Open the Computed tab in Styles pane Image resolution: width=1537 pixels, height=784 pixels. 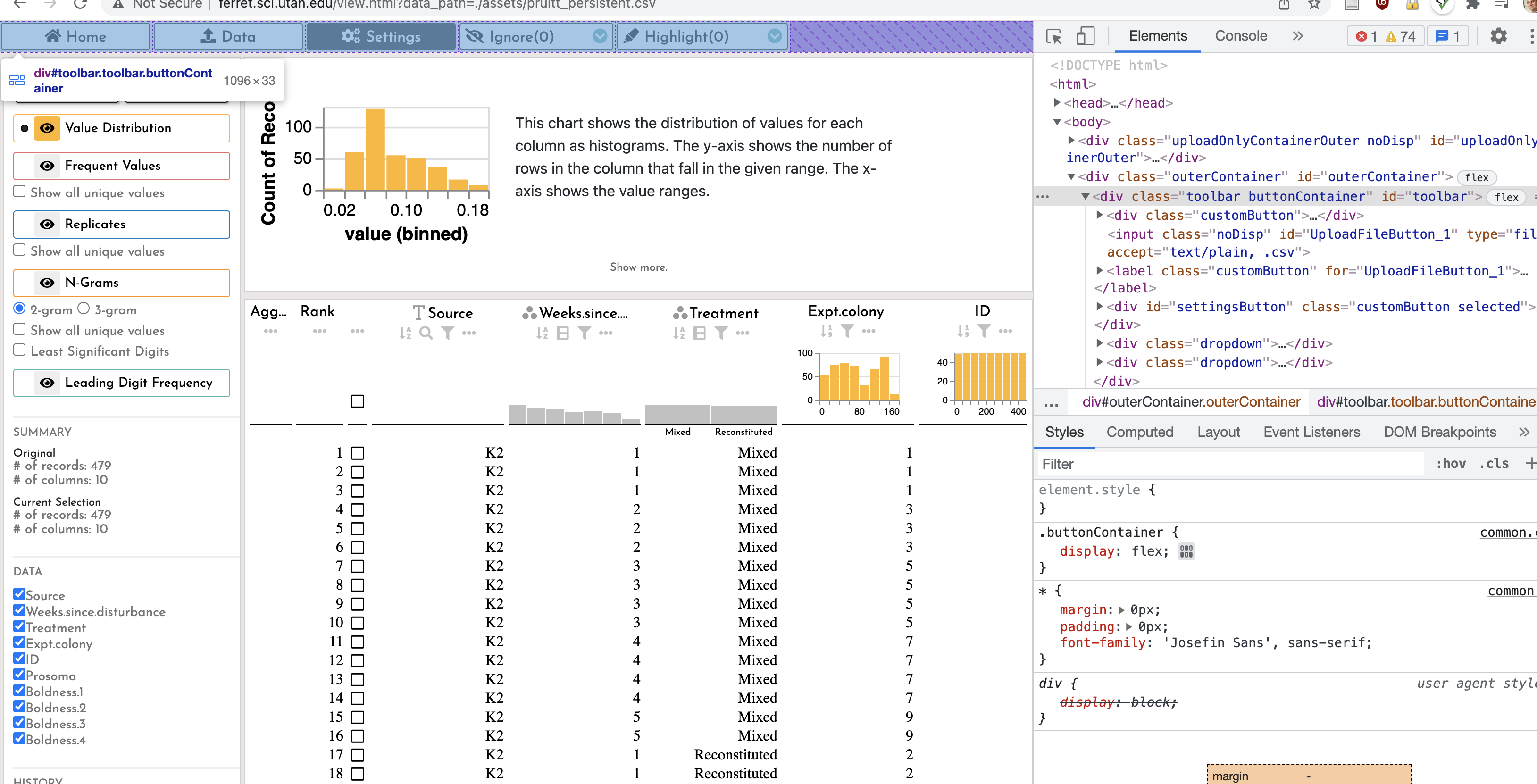pyautogui.click(x=1140, y=432)
